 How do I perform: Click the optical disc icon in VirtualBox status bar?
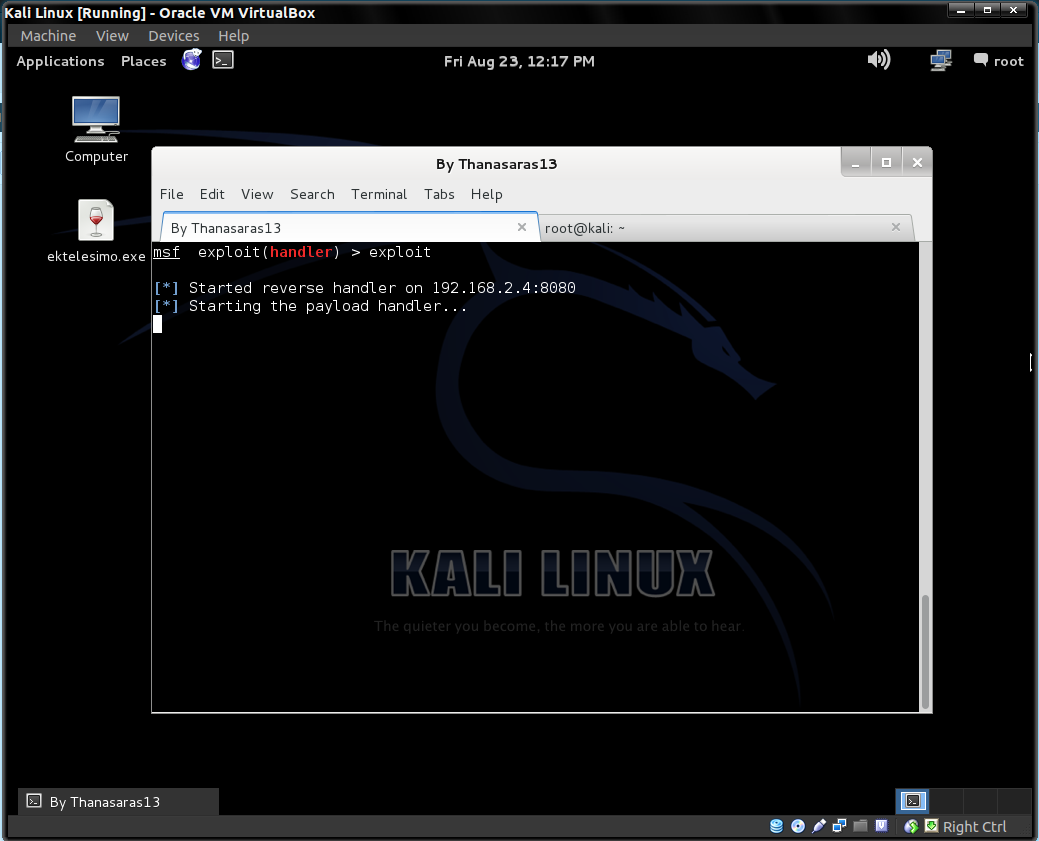click(x=797, y=826)
